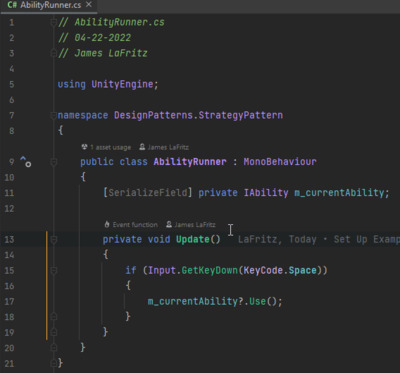The width and height of the screenshot is (400, 373).
Task: Click the 'Use' method call on line 17
Action: point(257,301)
